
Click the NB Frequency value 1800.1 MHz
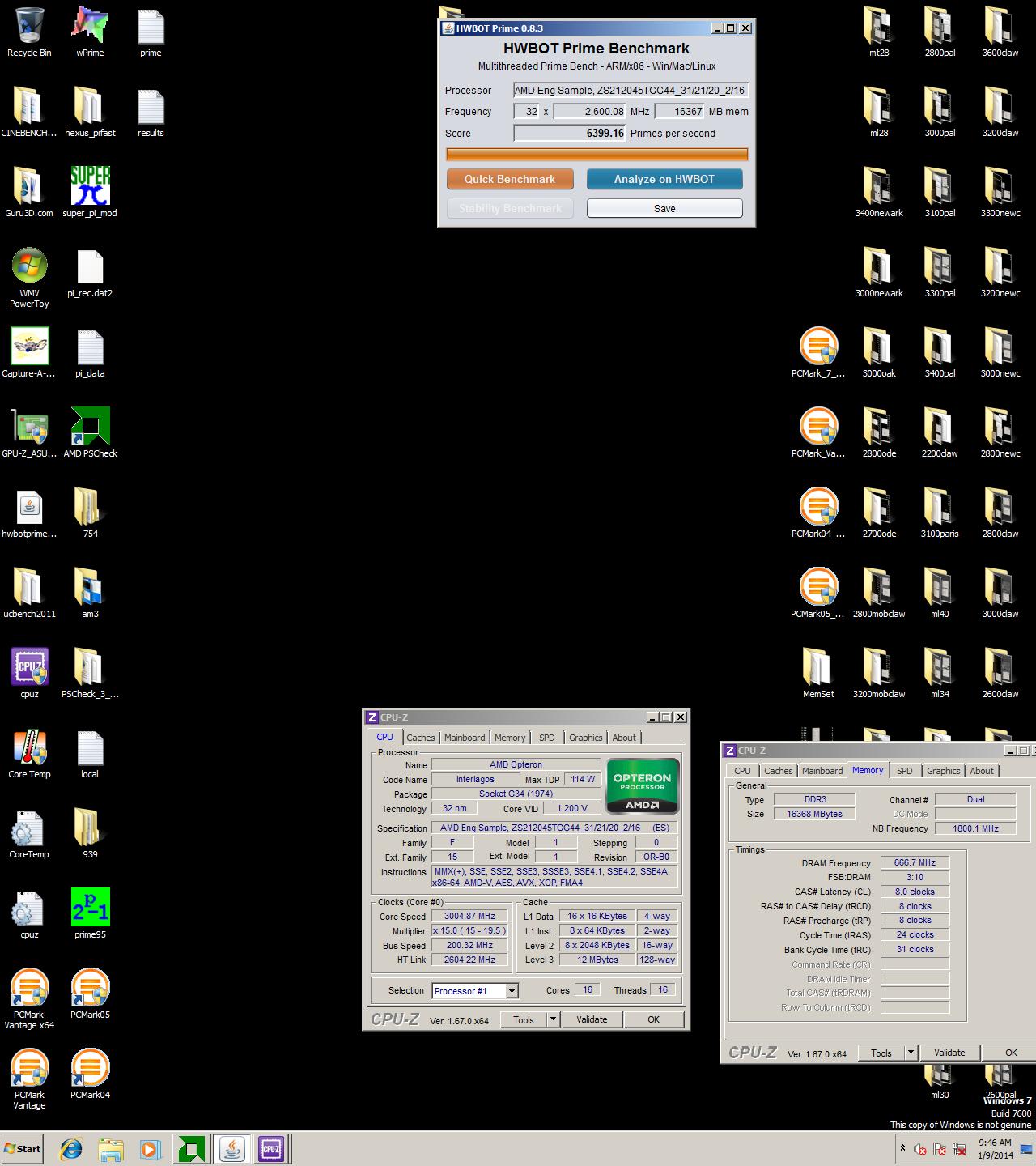[975, 828]
